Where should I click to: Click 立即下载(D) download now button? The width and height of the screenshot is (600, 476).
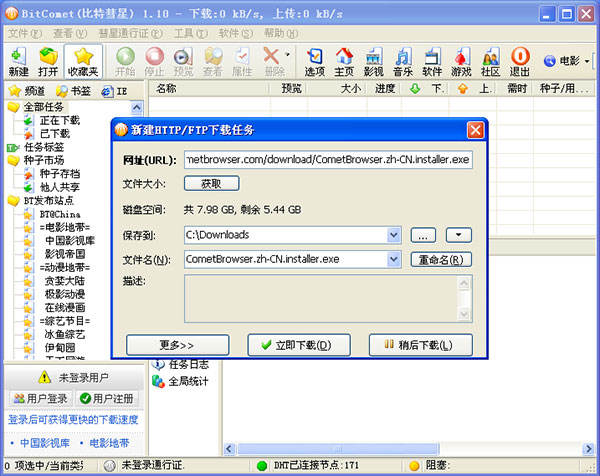(x=299, y=345)
